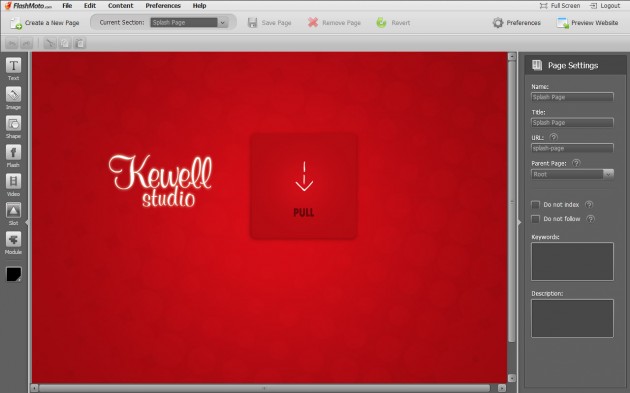
Task: Open the Help menu
Action: [x=199, y=6]
